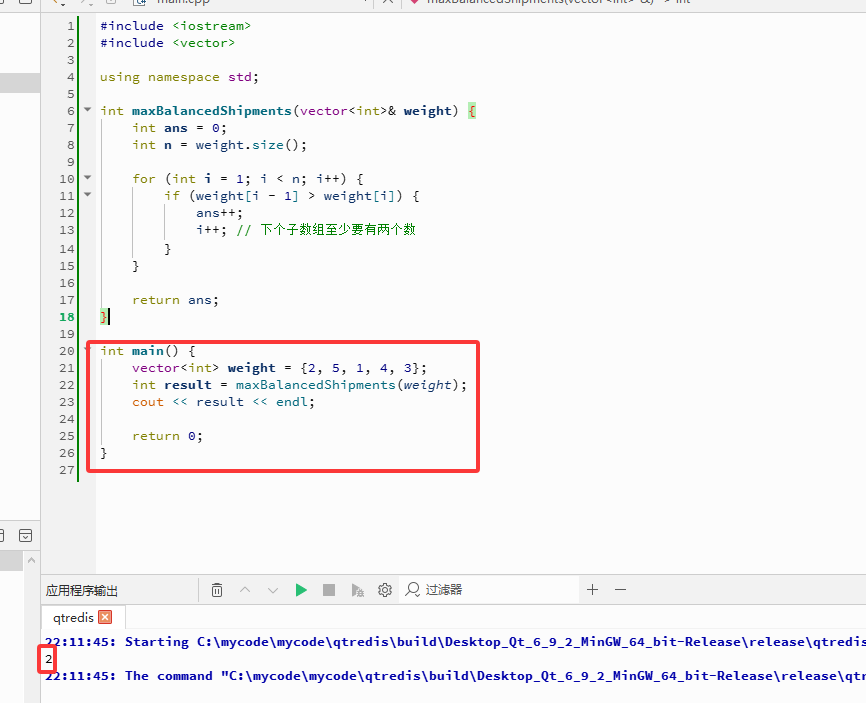Image resolution: width=866 pixels, height=703 pixels.
Task: Collapse the for loop at line 10
Action: click(x=87, y=177)
